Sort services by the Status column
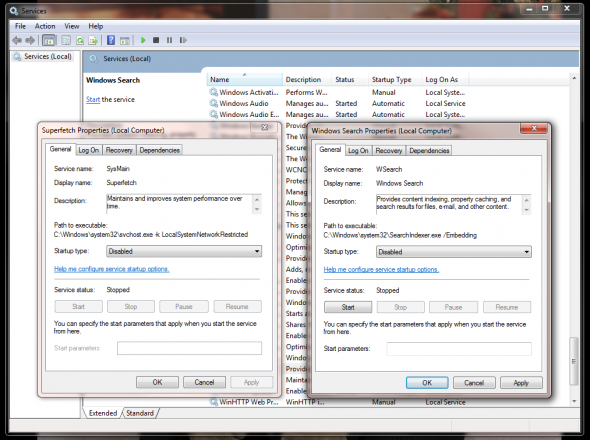Viewport: 590px width, 440px height. click(350, 79)
